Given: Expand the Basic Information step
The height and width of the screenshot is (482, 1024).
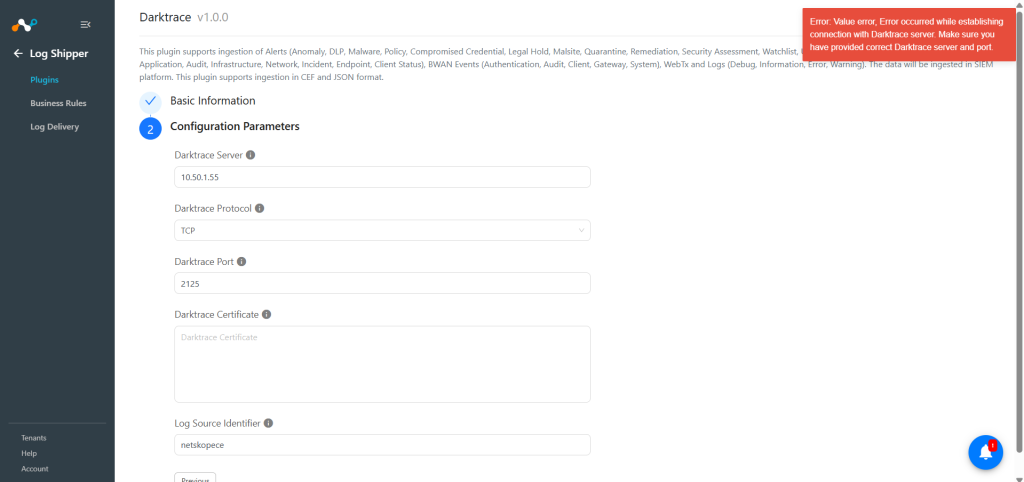Looking at the screenshot, I should 213,101.
